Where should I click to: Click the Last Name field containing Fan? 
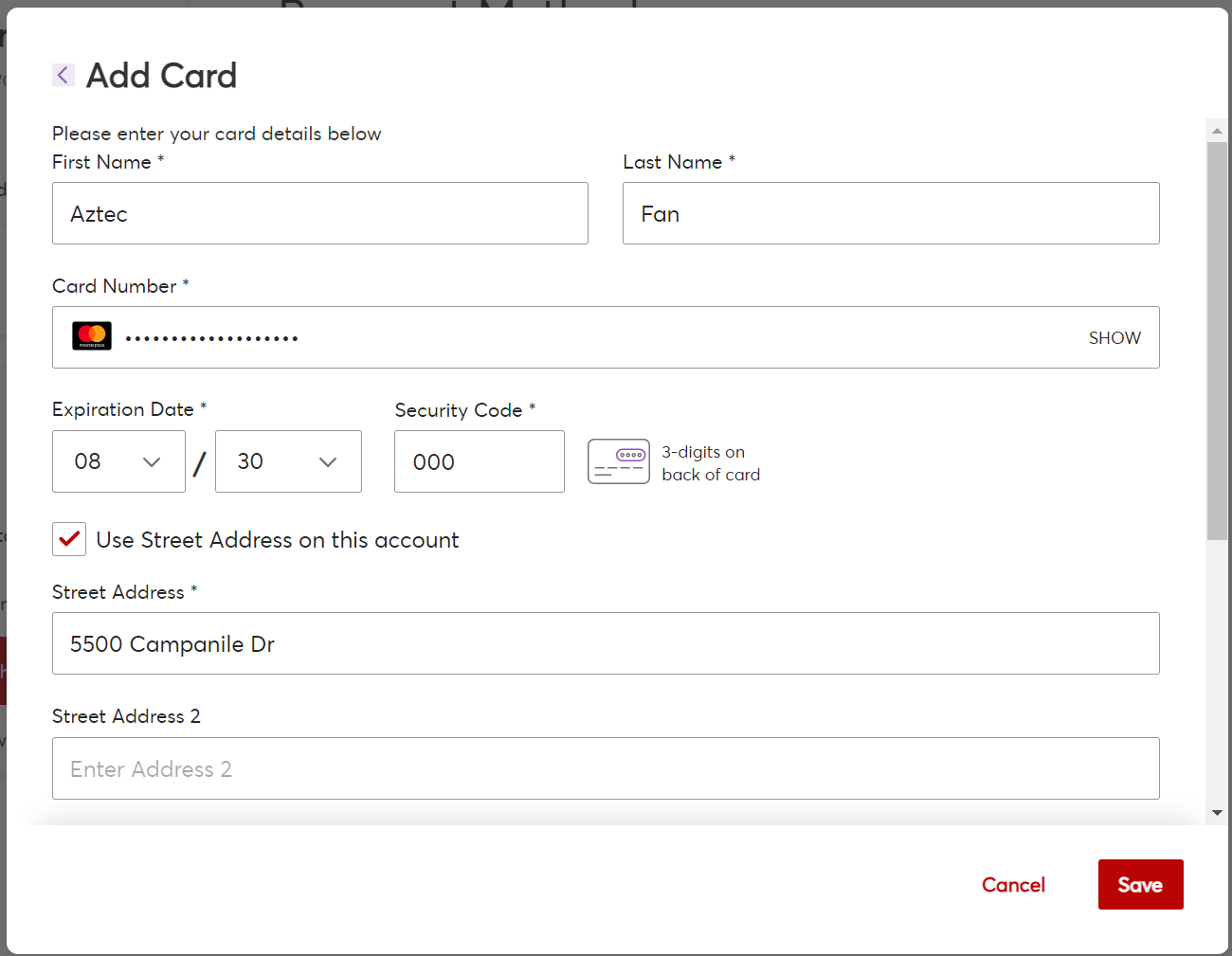point(891,213)
